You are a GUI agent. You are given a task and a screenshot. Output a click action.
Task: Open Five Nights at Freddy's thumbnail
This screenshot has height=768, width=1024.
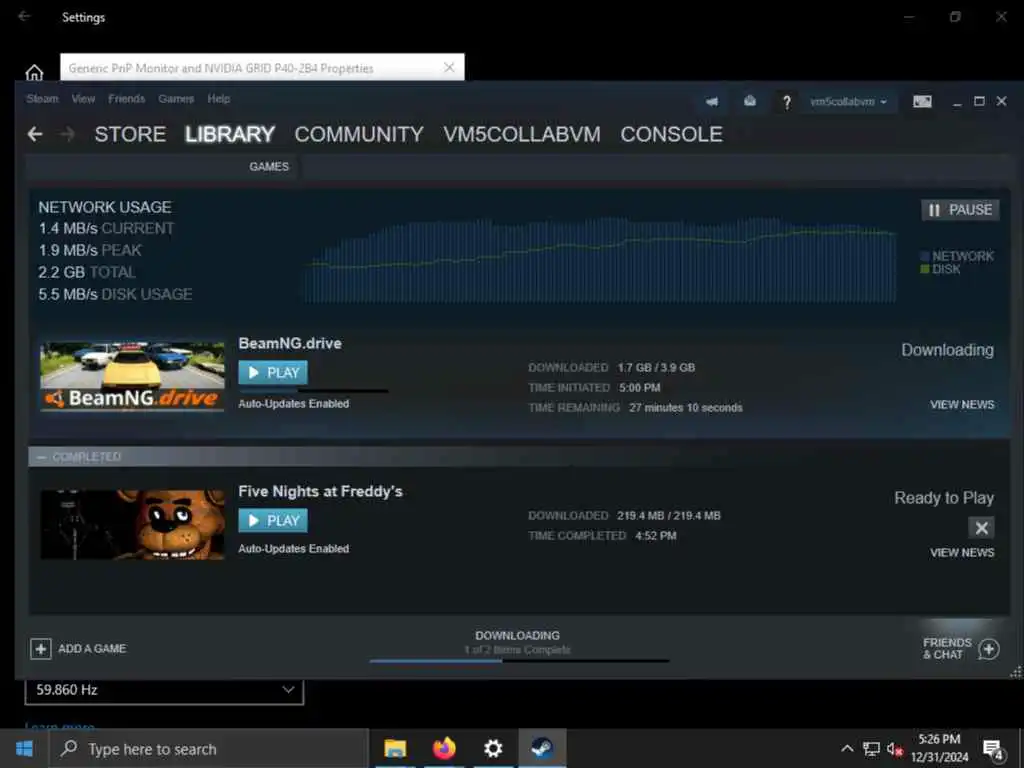coord(132,525)
